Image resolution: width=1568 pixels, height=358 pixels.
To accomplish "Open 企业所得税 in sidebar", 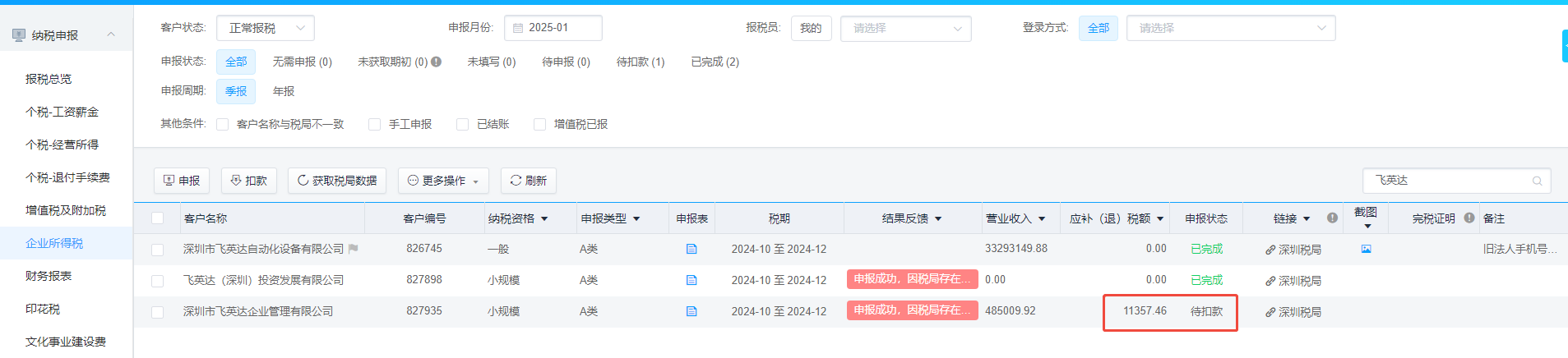I will [x=54, y=243].
